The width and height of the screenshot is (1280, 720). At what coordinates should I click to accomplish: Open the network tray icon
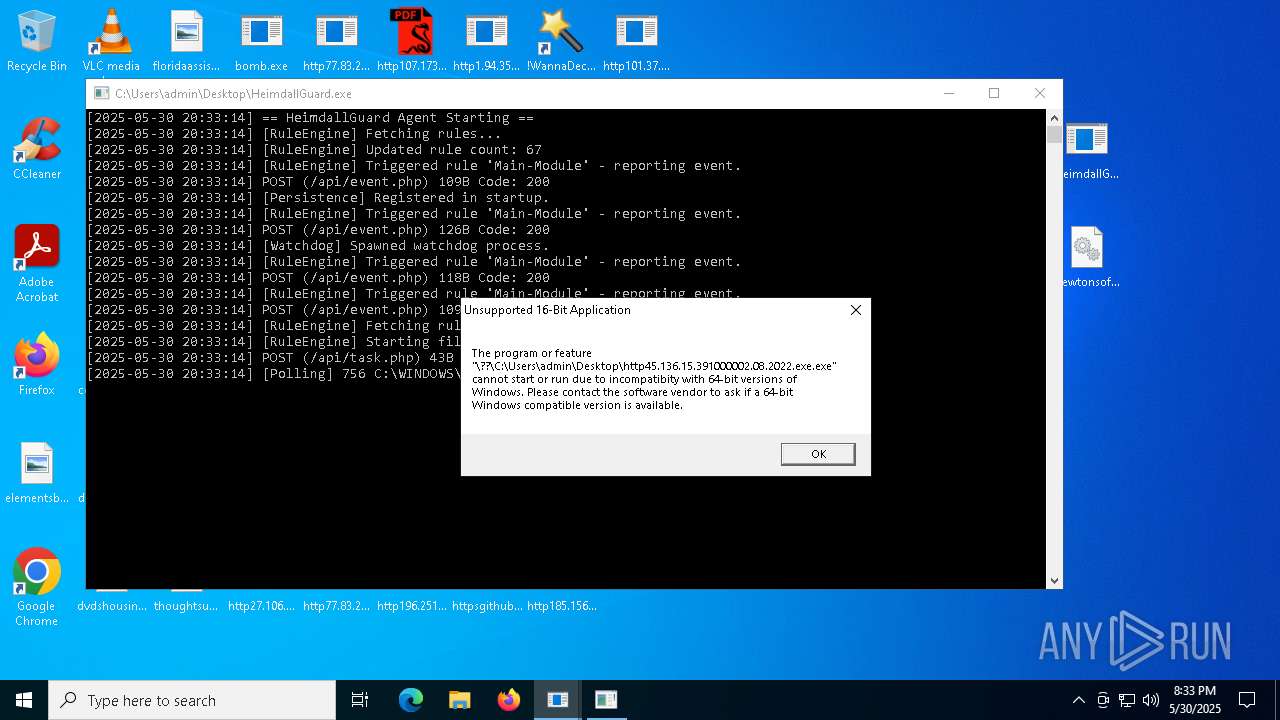tap(1127, 700)
